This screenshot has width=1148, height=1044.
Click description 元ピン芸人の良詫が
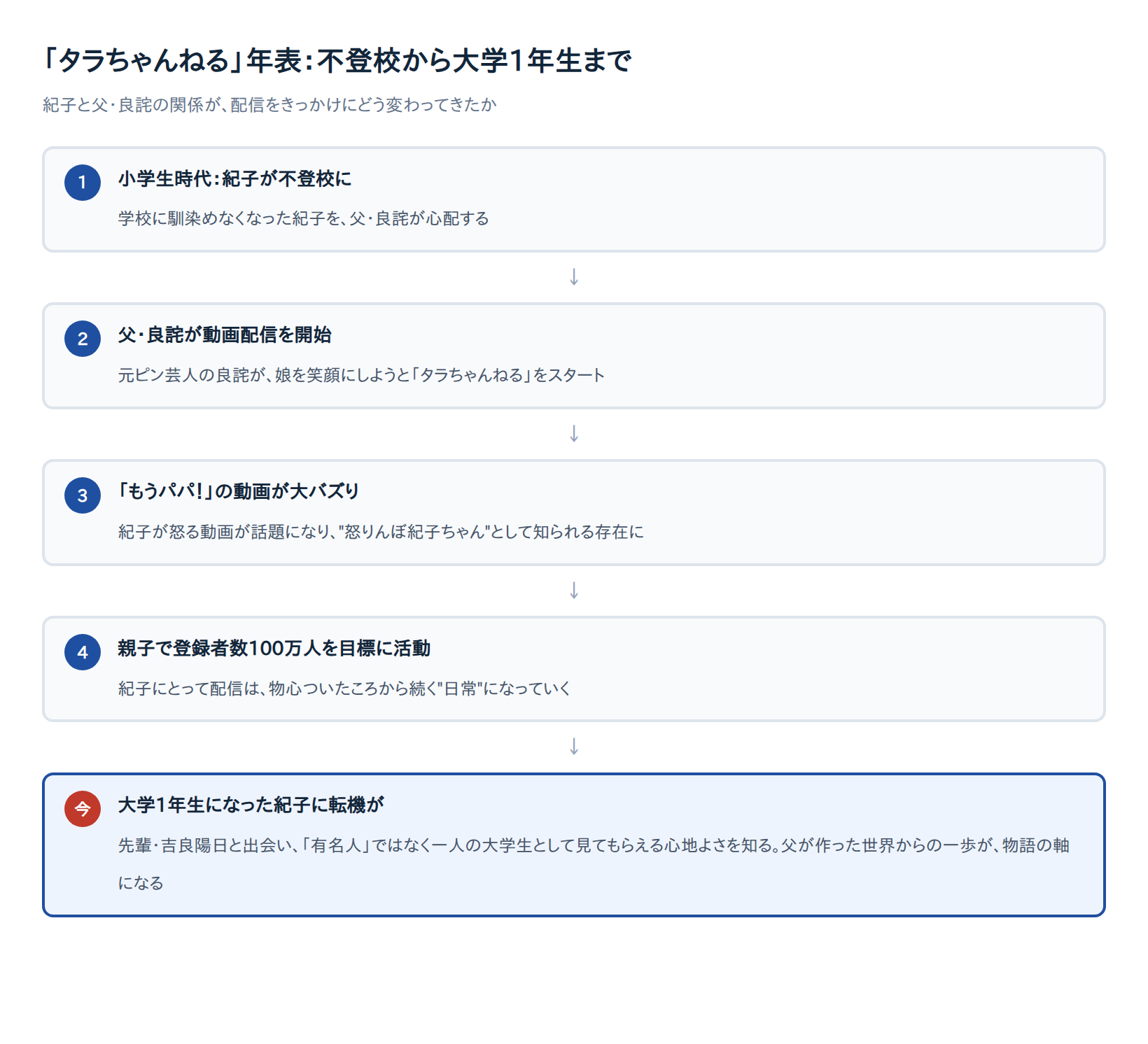pos(361,375)
